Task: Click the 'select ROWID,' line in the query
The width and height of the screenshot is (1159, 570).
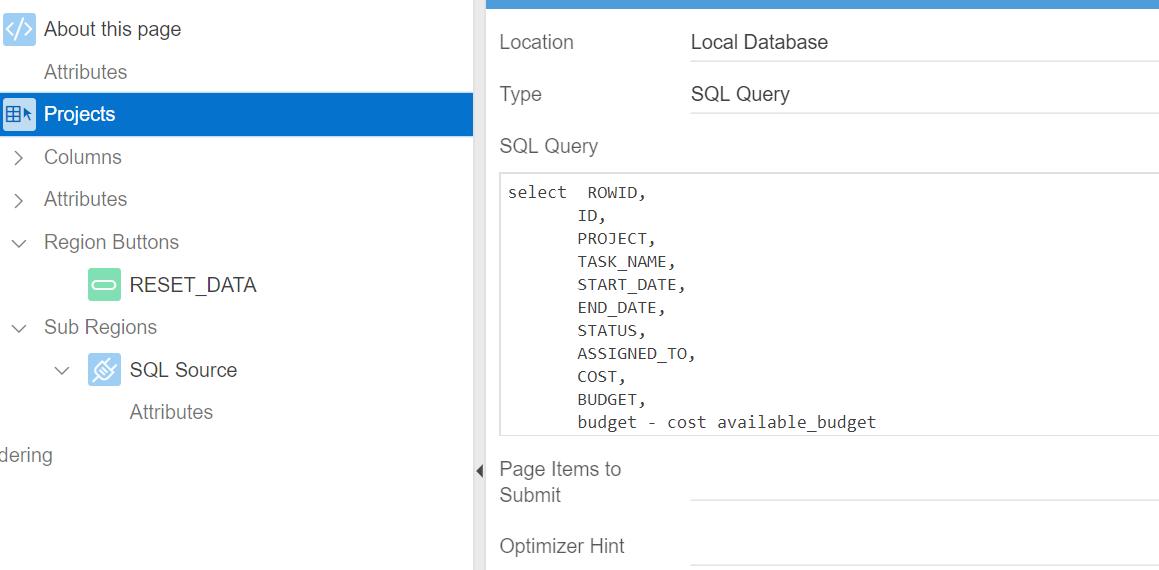Action: pos(577,193)
